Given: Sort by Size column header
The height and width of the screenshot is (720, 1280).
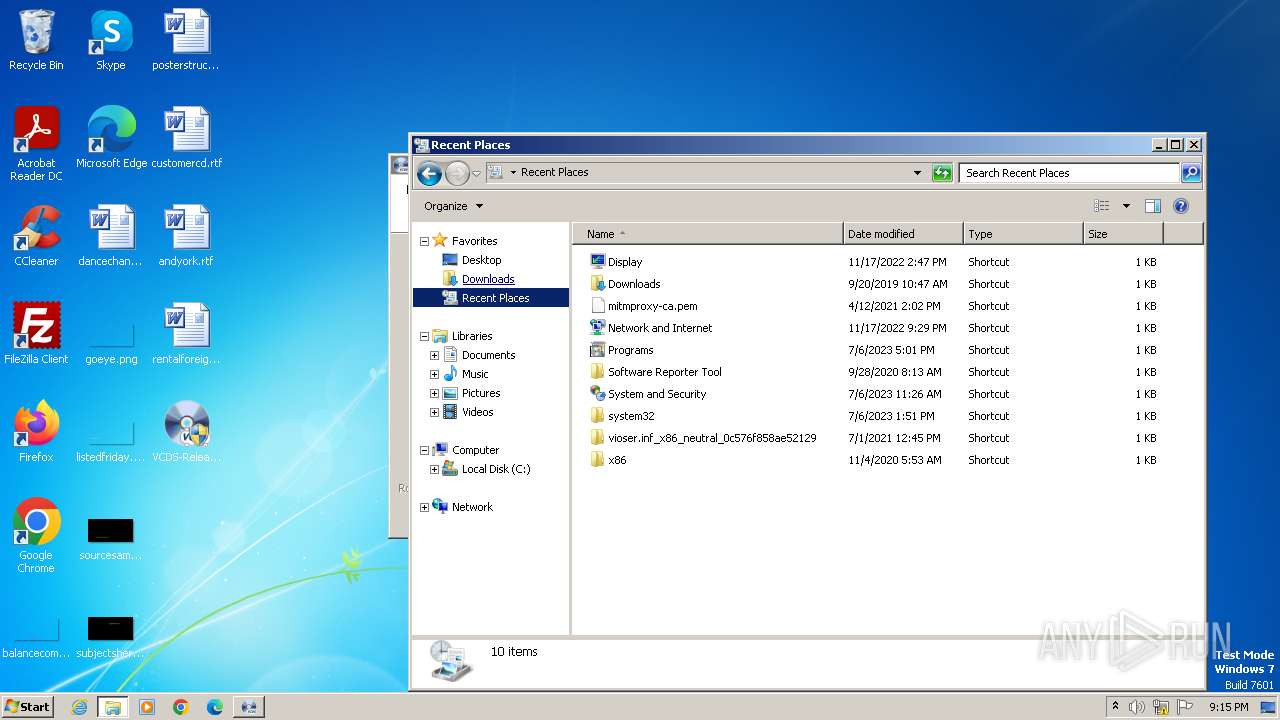Looking at the screenshot, I should pos(1123,234).
